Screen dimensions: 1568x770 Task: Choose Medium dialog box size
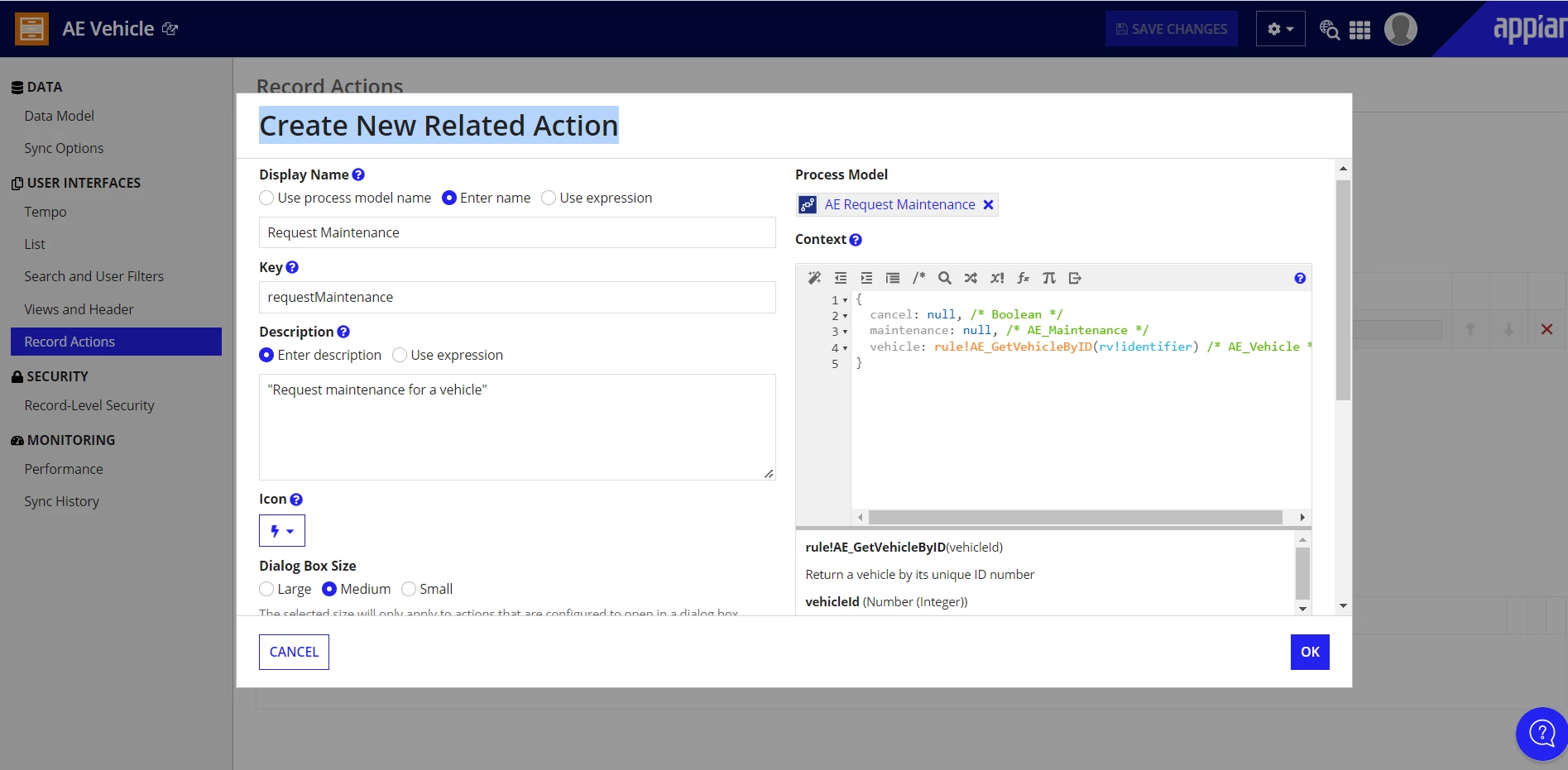click(x=329, y=589)
